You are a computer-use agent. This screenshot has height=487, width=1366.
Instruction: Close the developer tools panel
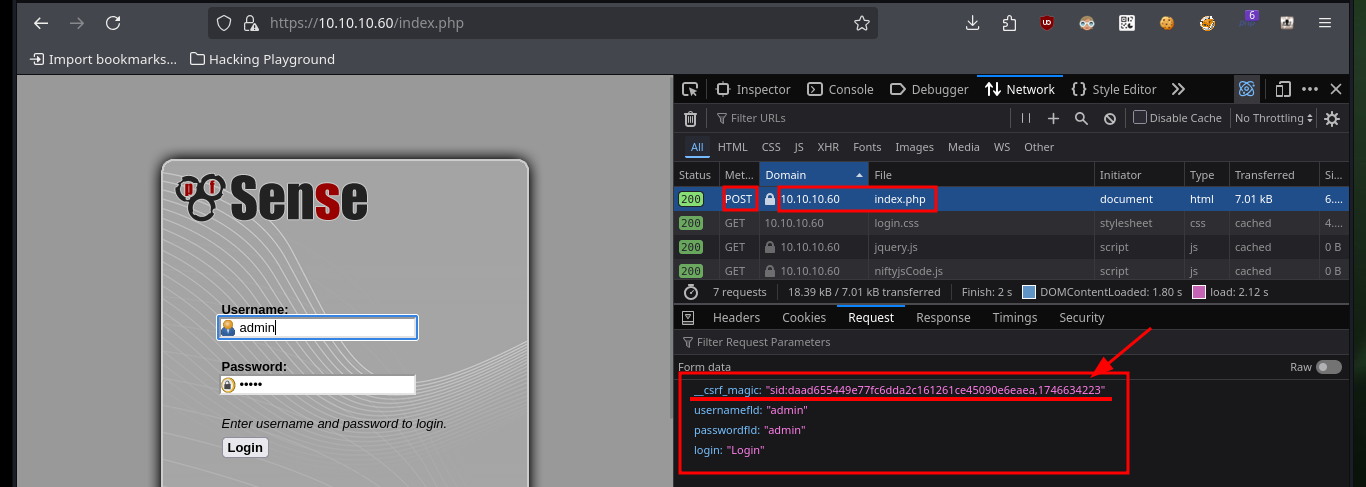coord(1336,89)
